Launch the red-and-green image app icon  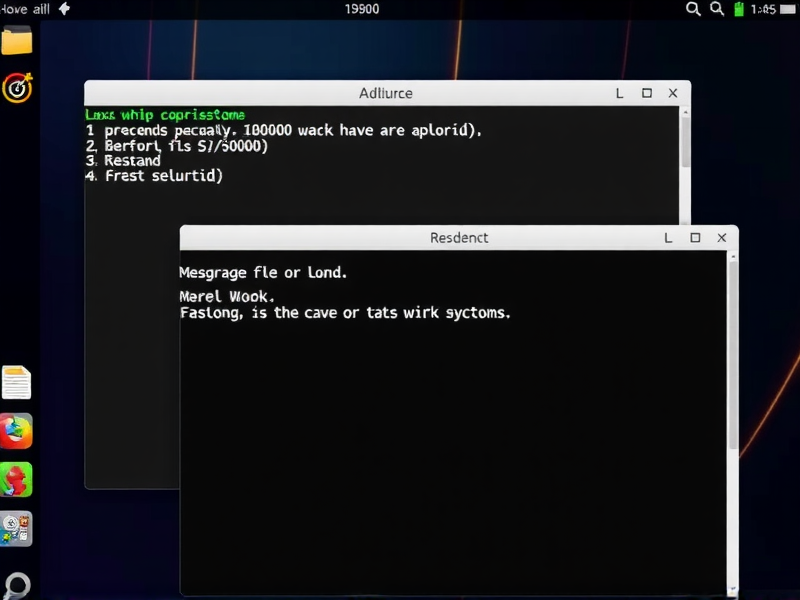pos(17,480)
